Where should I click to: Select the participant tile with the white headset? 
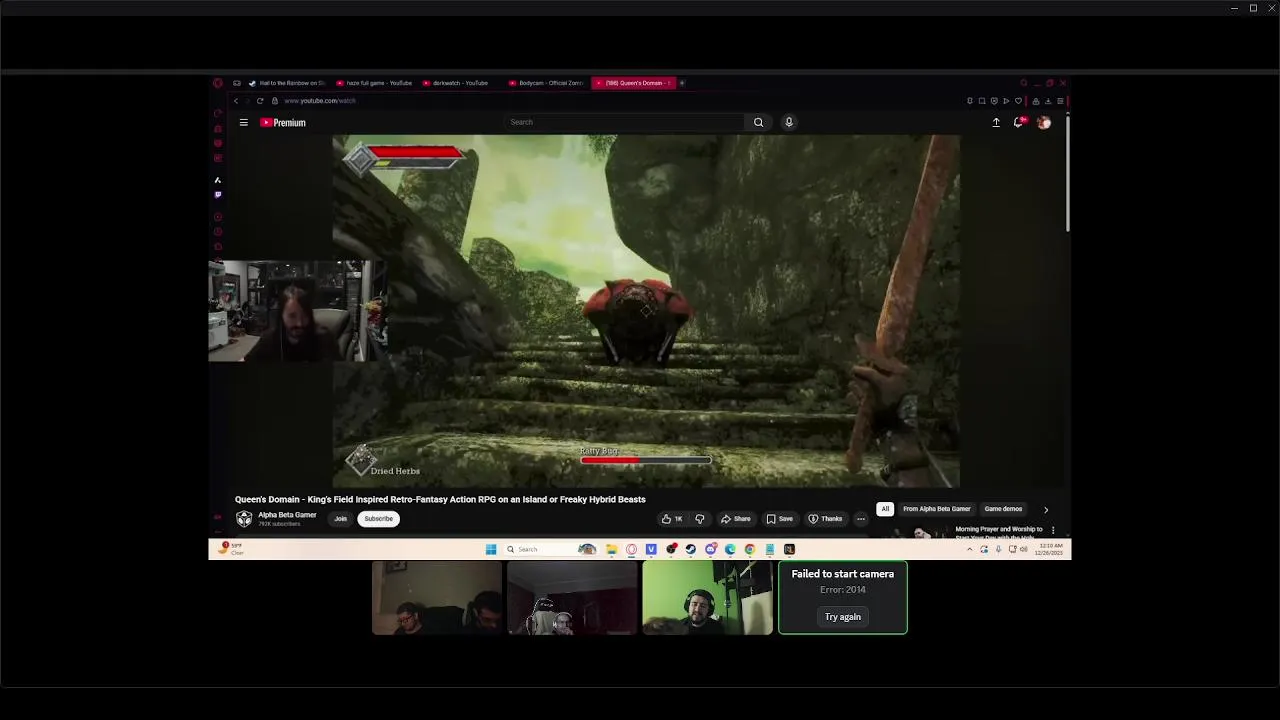pos(572,598)
